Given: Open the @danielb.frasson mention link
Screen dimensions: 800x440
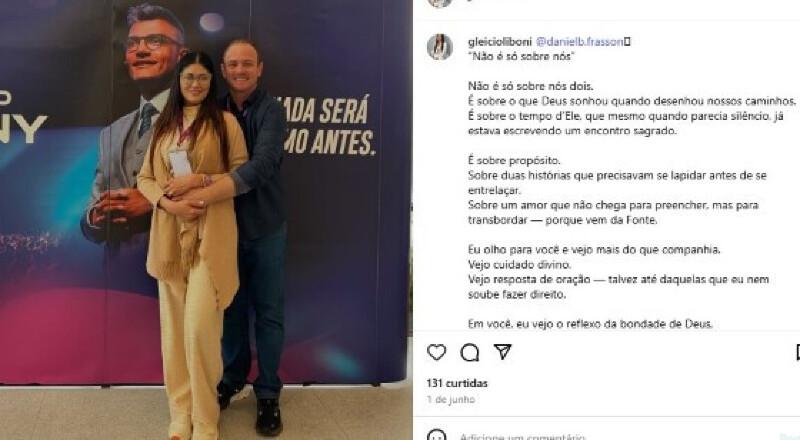Looking at the screenshot, I should 580,42.
